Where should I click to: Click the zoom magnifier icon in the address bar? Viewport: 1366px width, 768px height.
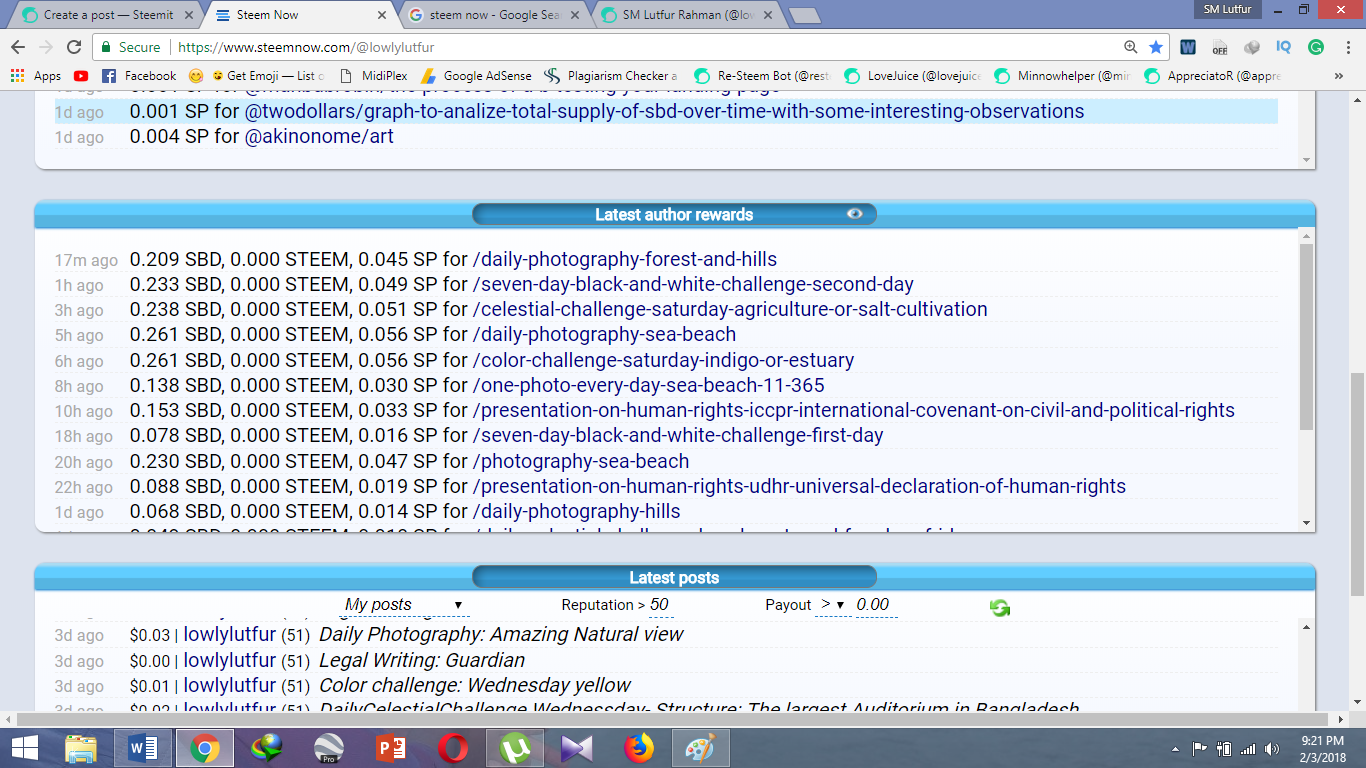pos(1131,47)
